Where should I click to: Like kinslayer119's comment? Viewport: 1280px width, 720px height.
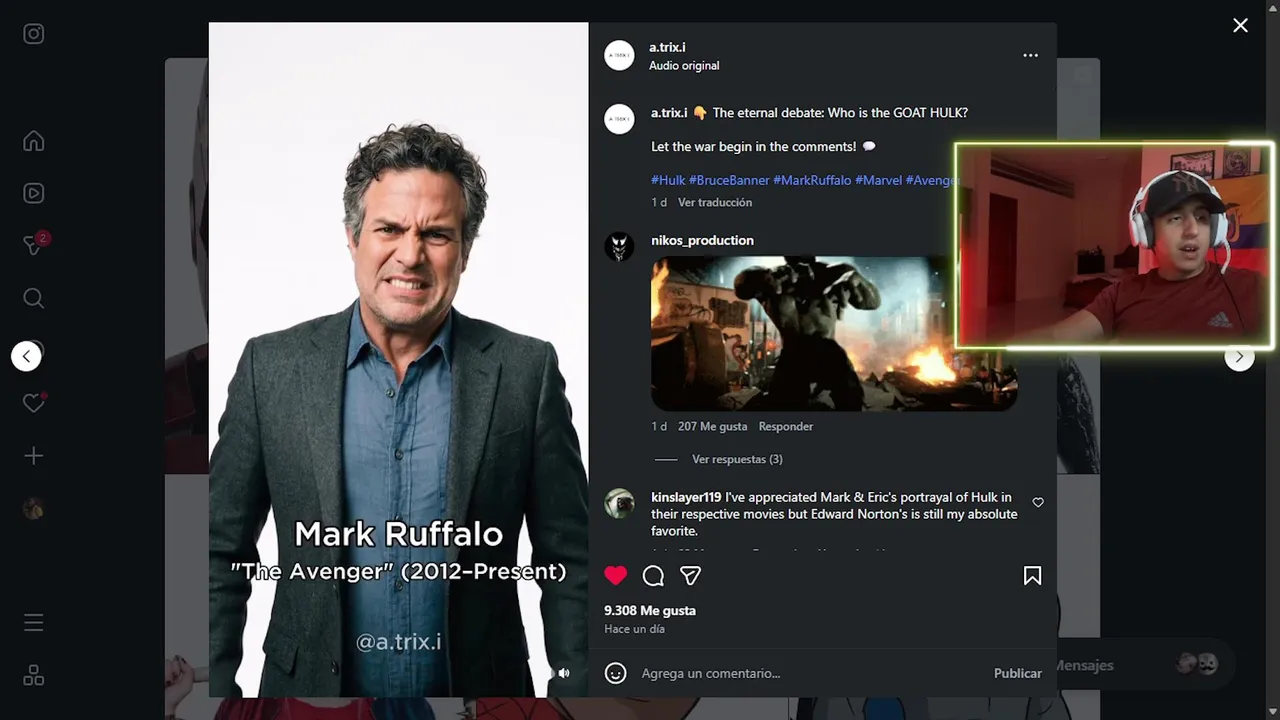(1038, 503)
